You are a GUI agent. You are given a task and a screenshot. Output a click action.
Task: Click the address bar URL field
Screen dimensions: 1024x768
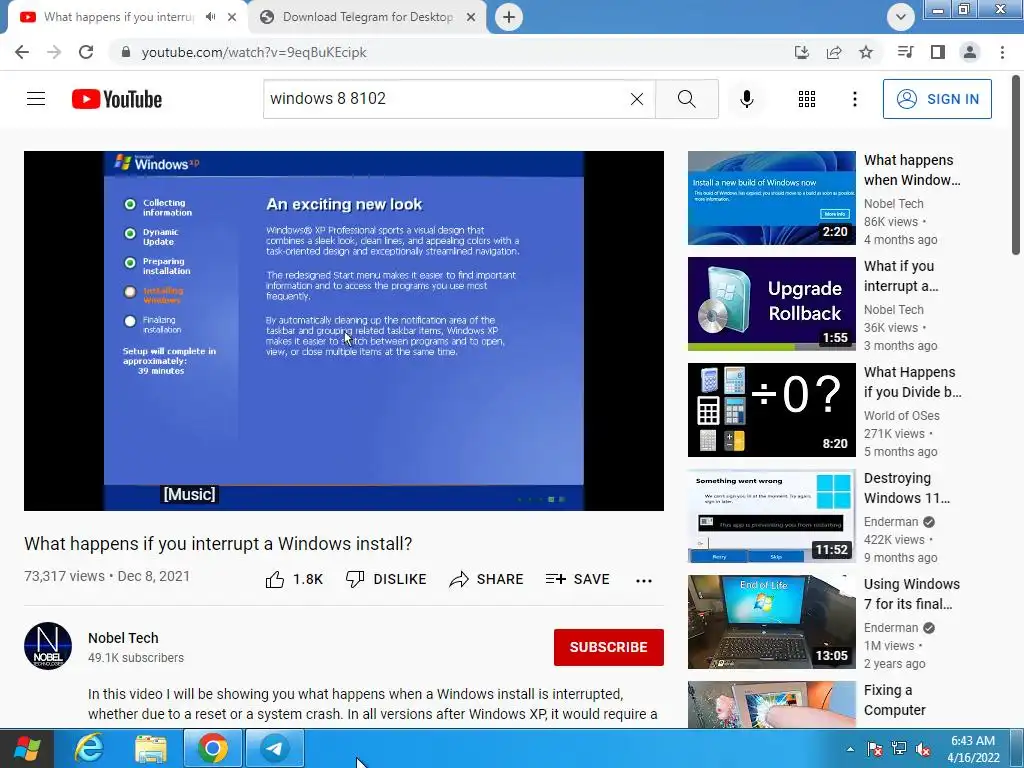[x=451, y=52]
